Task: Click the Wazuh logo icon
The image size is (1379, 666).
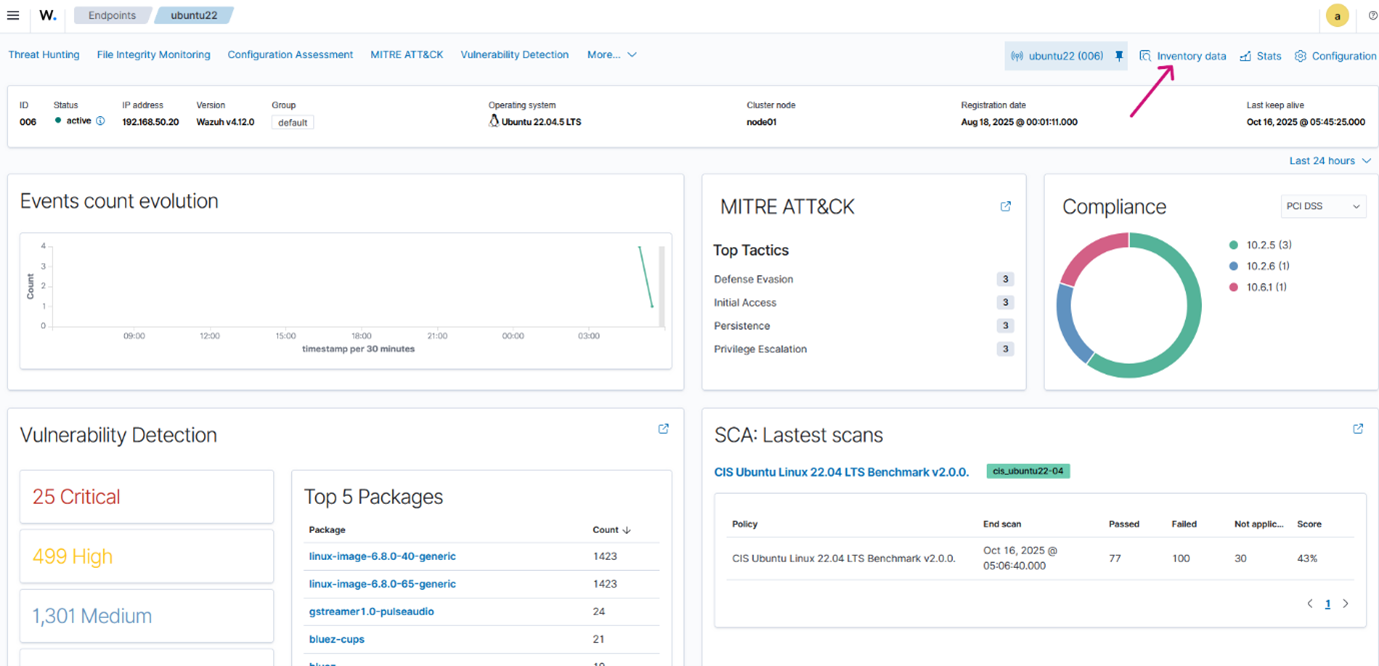Action: 48,16
